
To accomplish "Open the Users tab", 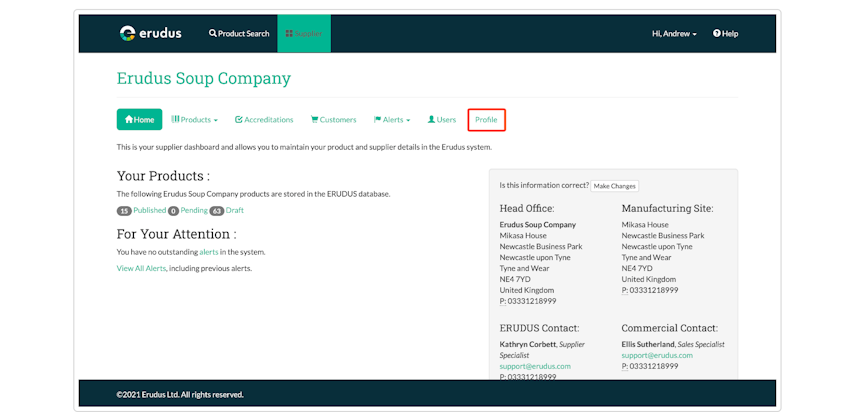I will coord(442,119).
